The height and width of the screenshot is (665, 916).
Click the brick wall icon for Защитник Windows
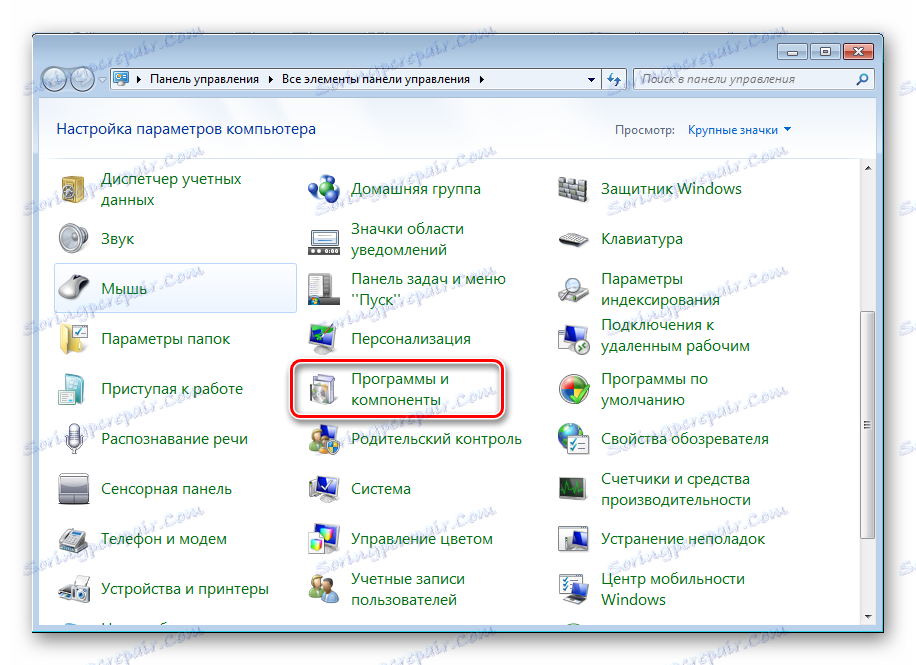point(573,189)
